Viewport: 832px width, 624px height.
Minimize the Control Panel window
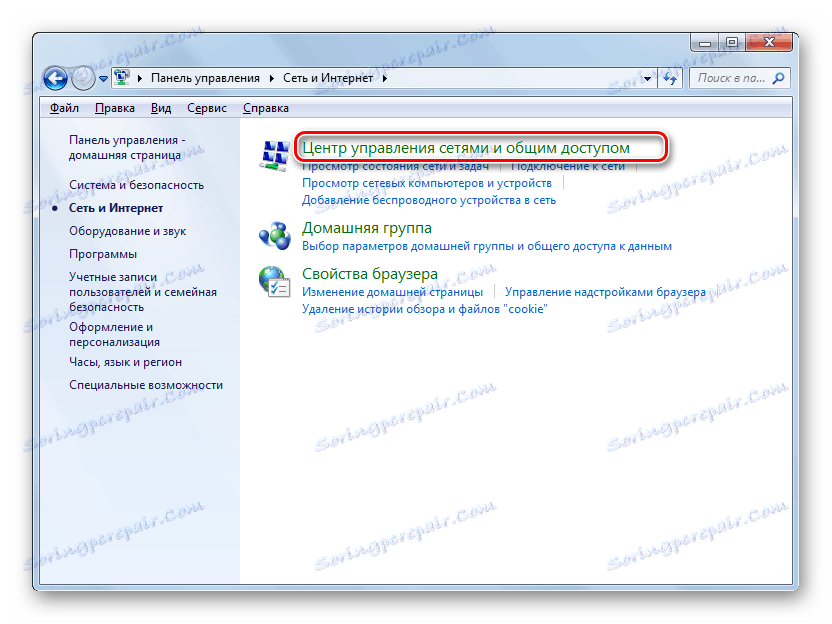coord(705,42)
